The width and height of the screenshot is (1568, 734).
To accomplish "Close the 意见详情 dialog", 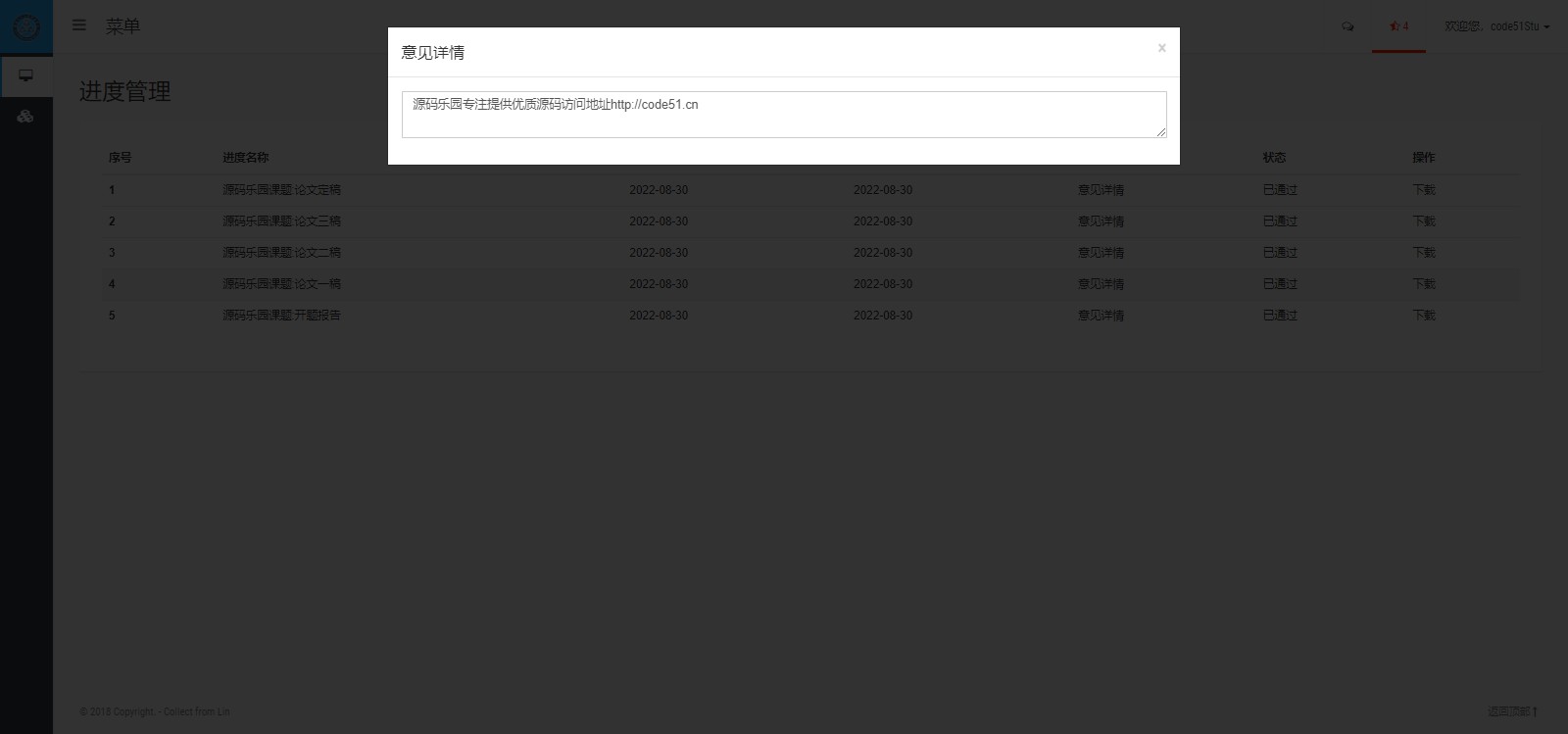I will [x=1161, y=48].
